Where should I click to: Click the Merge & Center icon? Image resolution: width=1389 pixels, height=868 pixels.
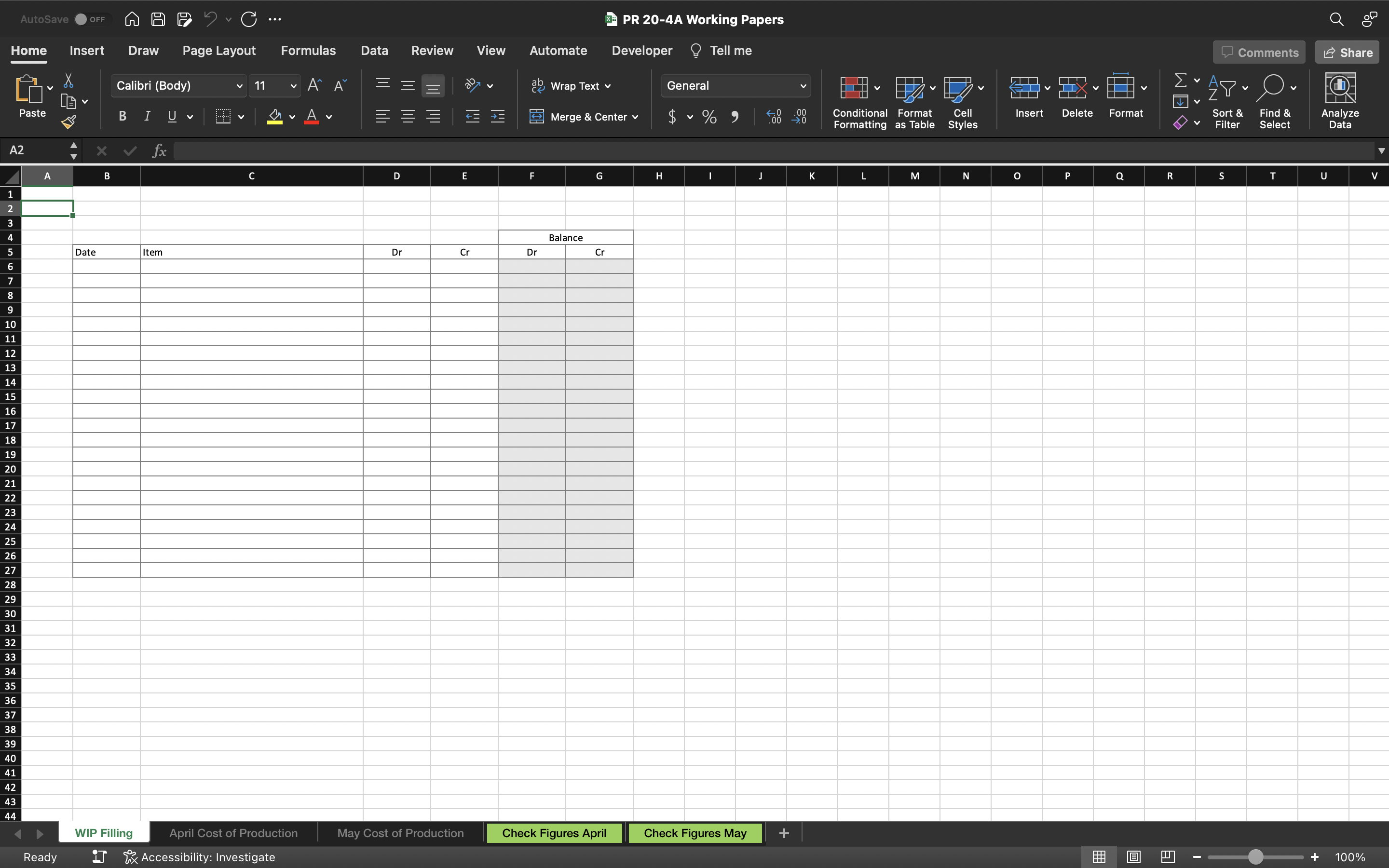coord(537,117)
